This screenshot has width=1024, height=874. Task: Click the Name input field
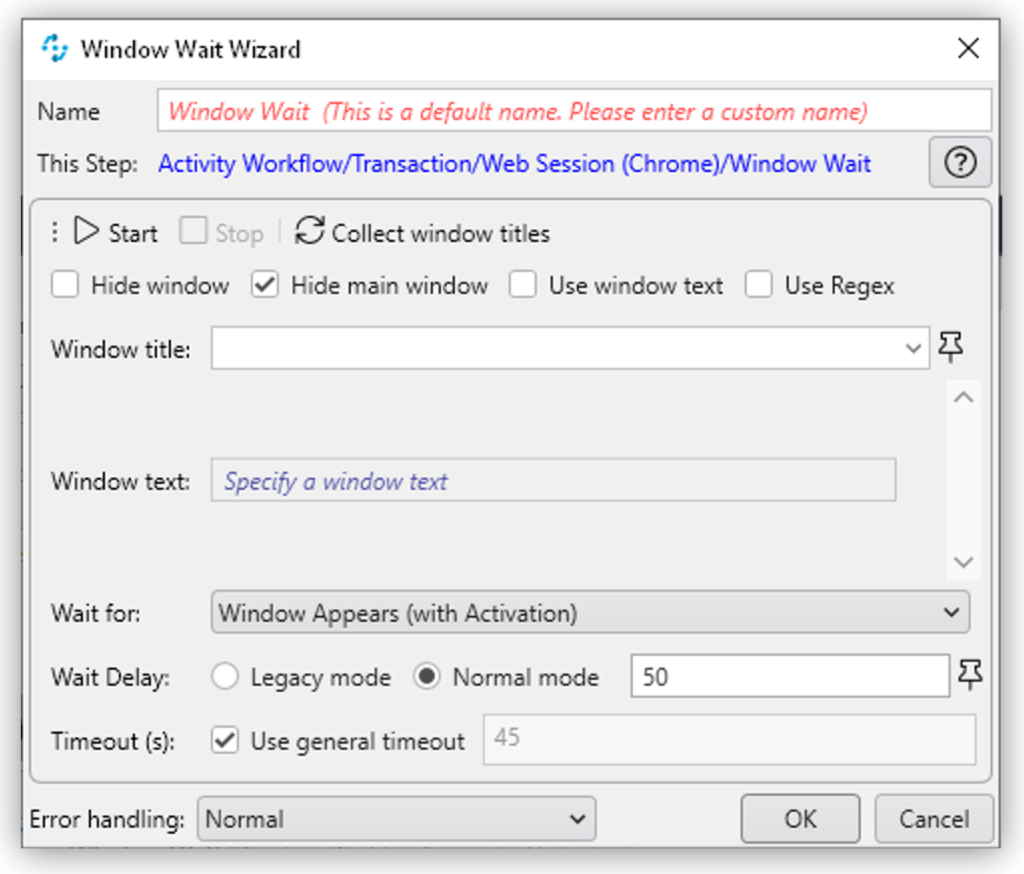pyautogui.click(x=573, y=111)
